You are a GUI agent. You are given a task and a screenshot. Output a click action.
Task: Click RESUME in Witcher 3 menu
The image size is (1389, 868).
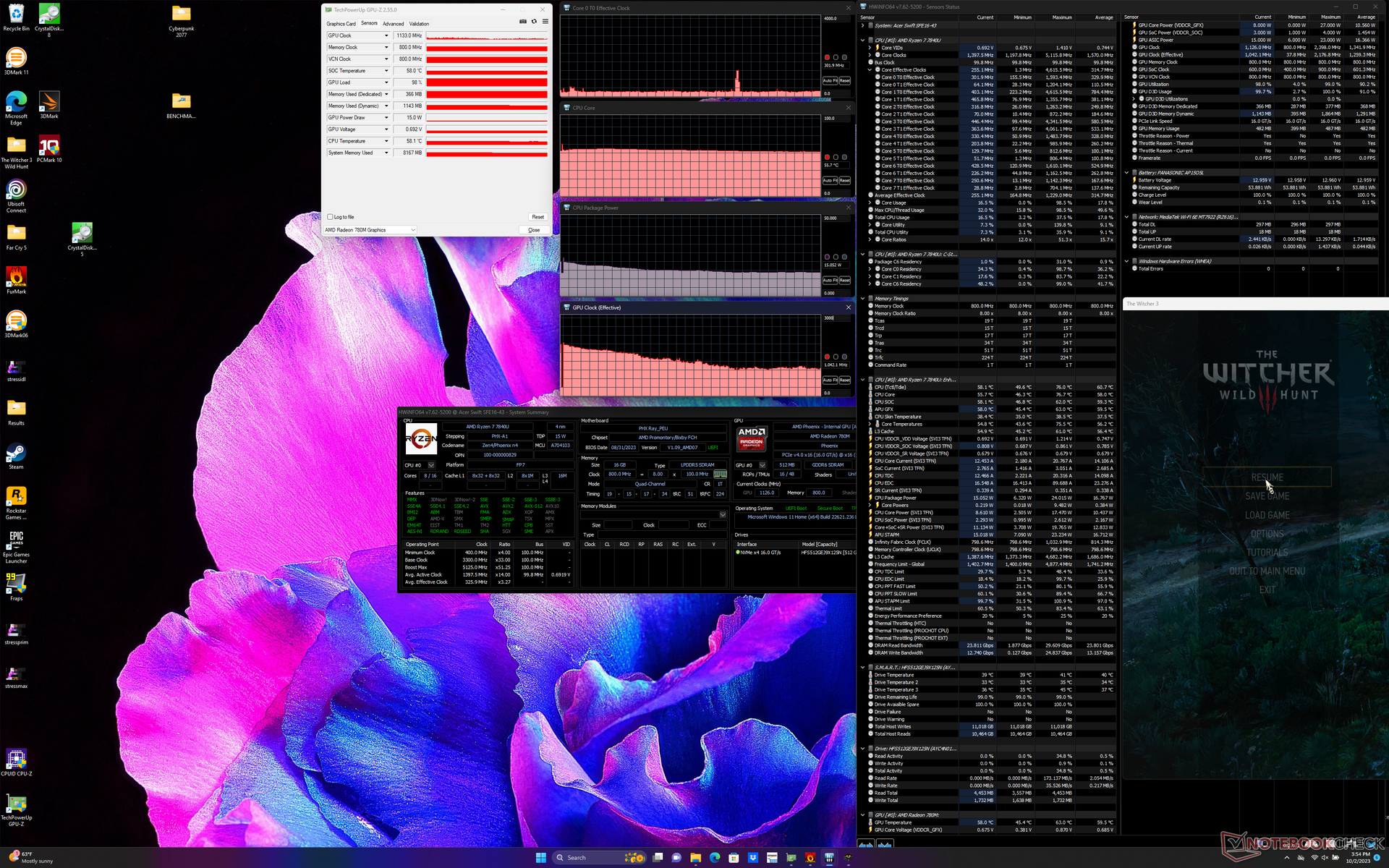tap(1267, 477)
